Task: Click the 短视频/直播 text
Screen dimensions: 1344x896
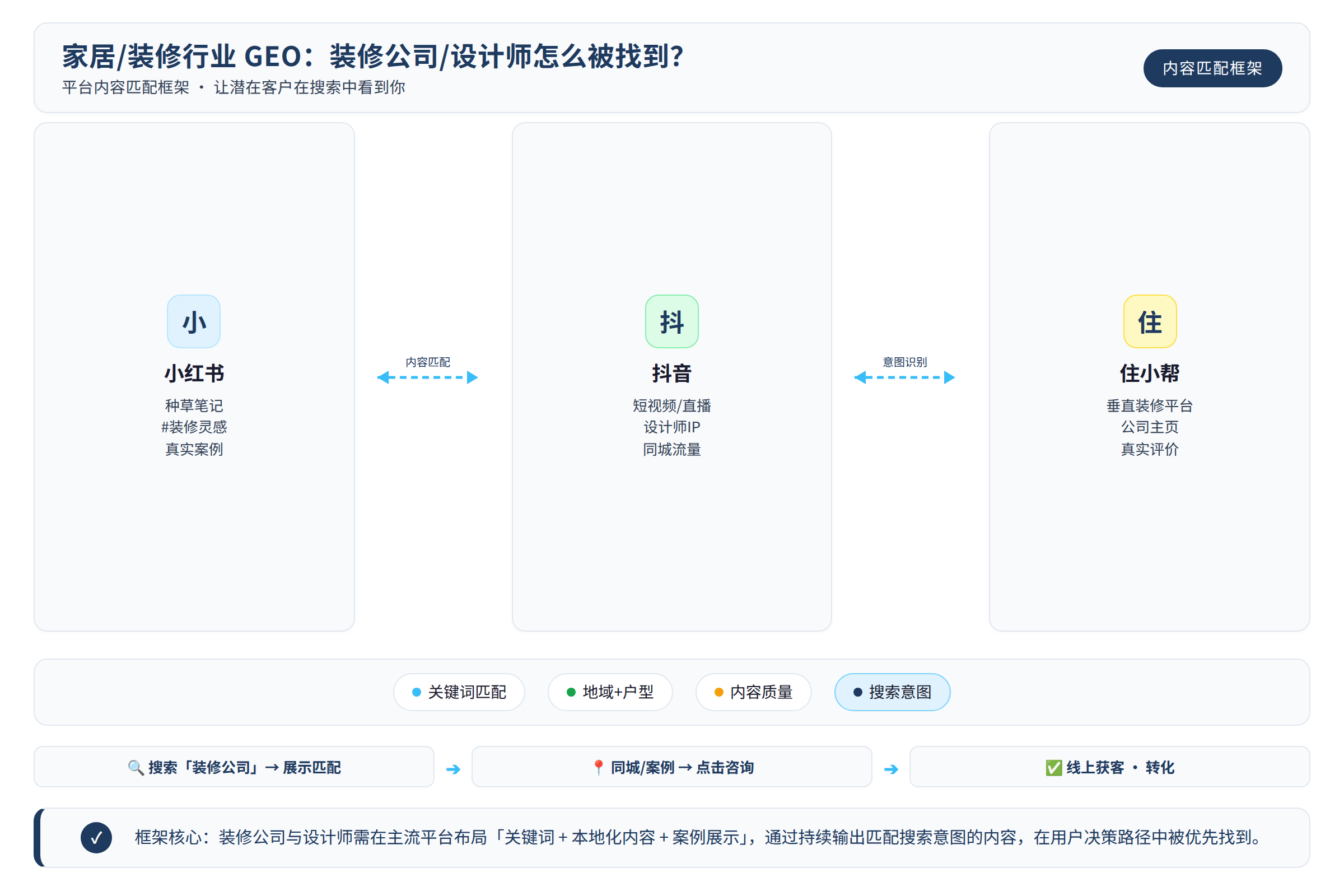Action: (672, 405)
